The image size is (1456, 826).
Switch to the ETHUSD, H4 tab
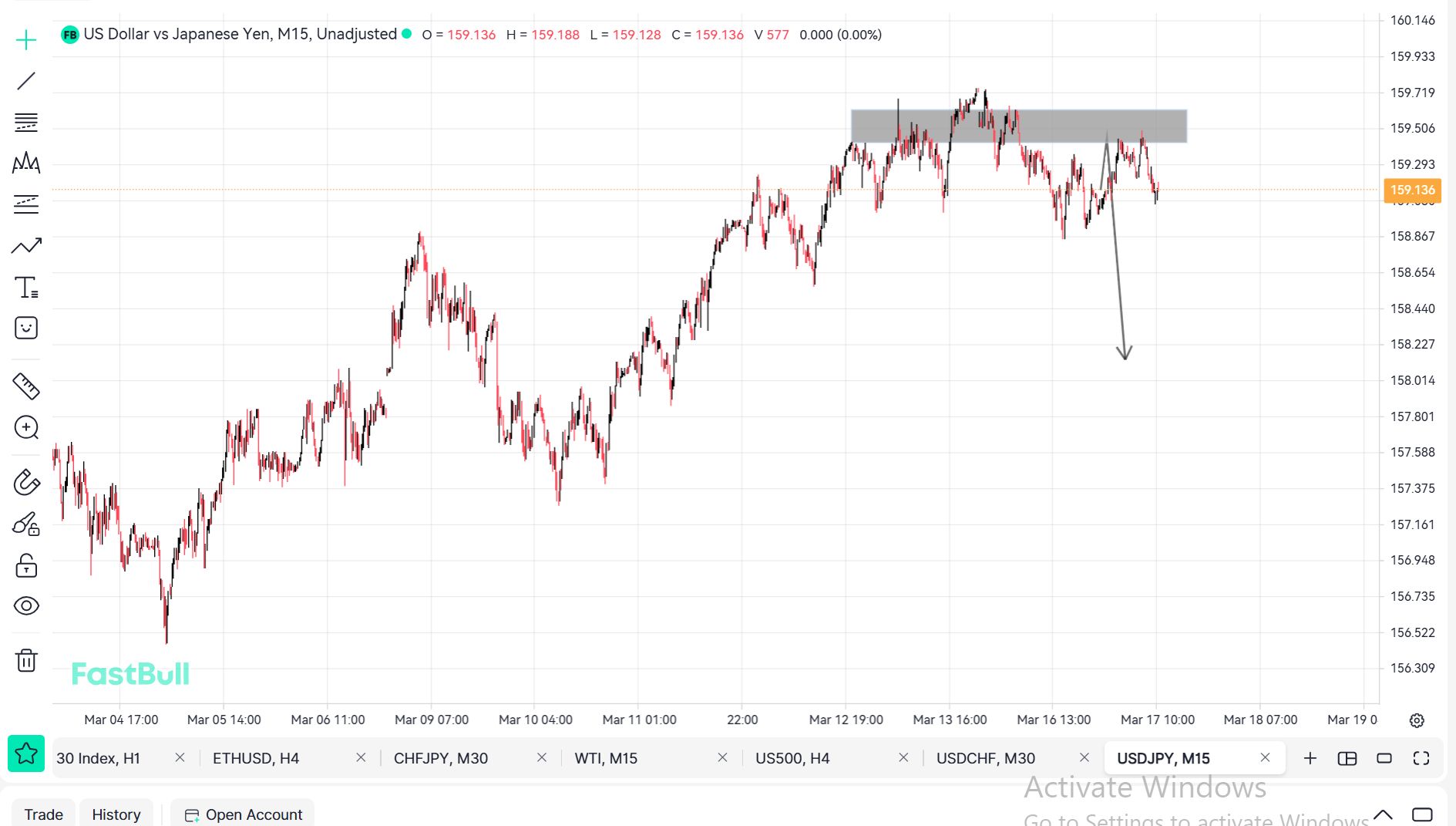pos(256,758)
